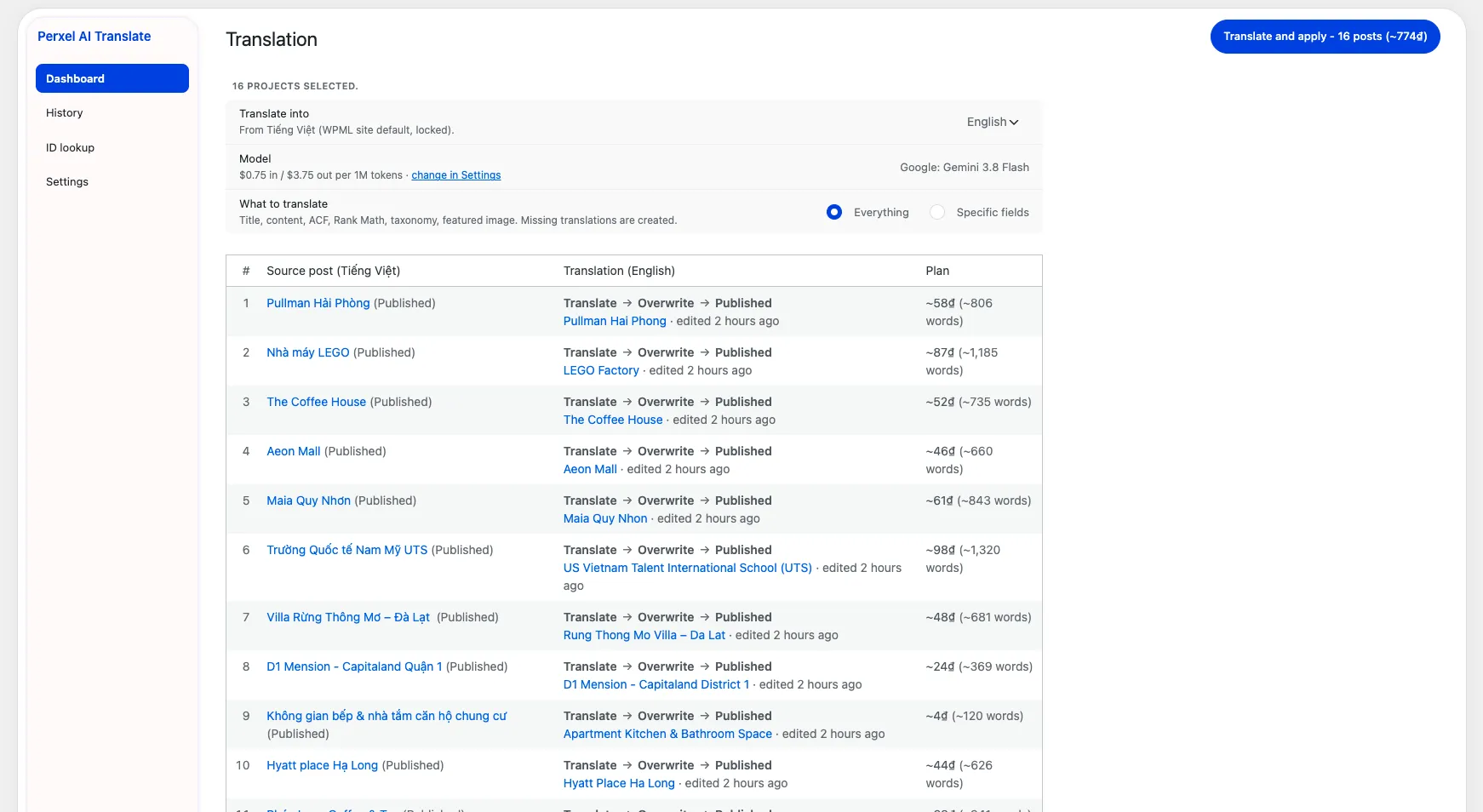Screen dimensions: 1483x812
Task: Open source post Pullman Hải Phòng
Action: click(x=318, y=303)
